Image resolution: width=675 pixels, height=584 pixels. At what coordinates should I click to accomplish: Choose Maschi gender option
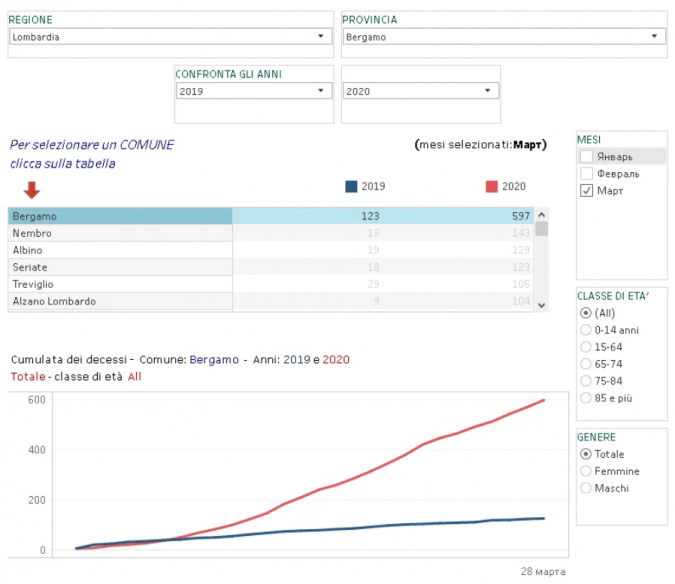coord(586,488)
